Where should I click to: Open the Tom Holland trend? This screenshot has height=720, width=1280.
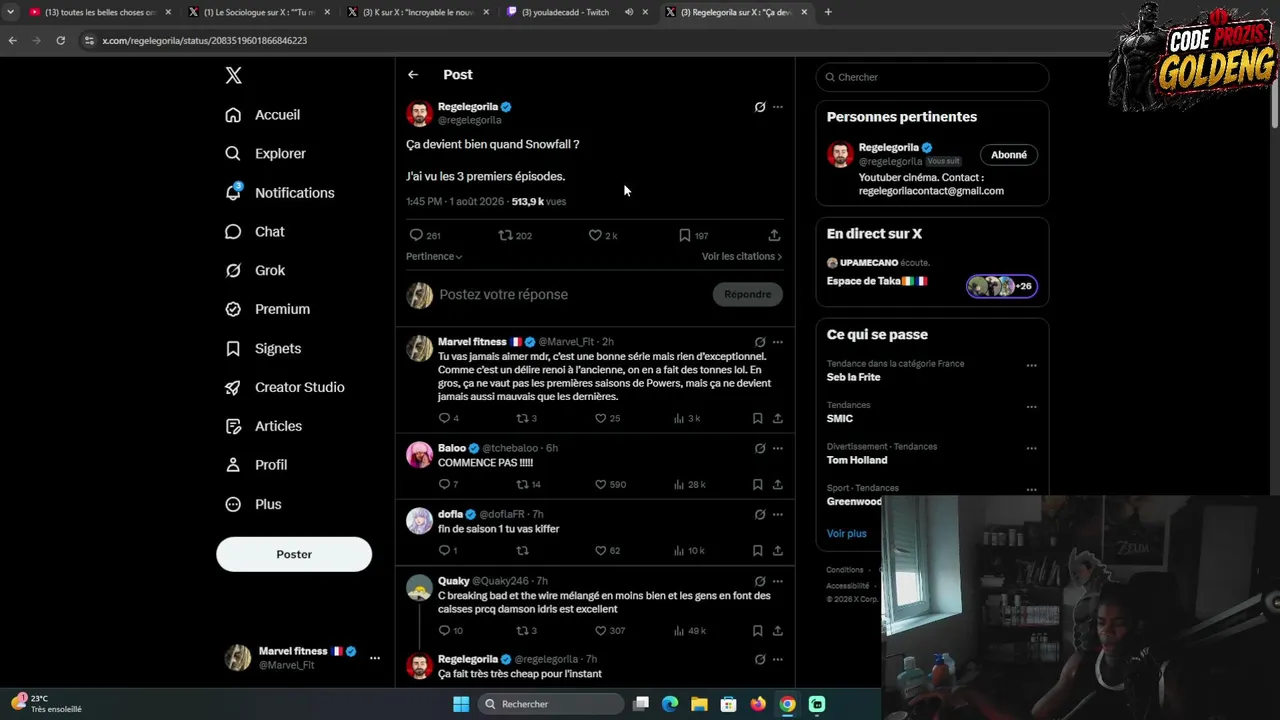pyautogui.click(x=857, y=460)
